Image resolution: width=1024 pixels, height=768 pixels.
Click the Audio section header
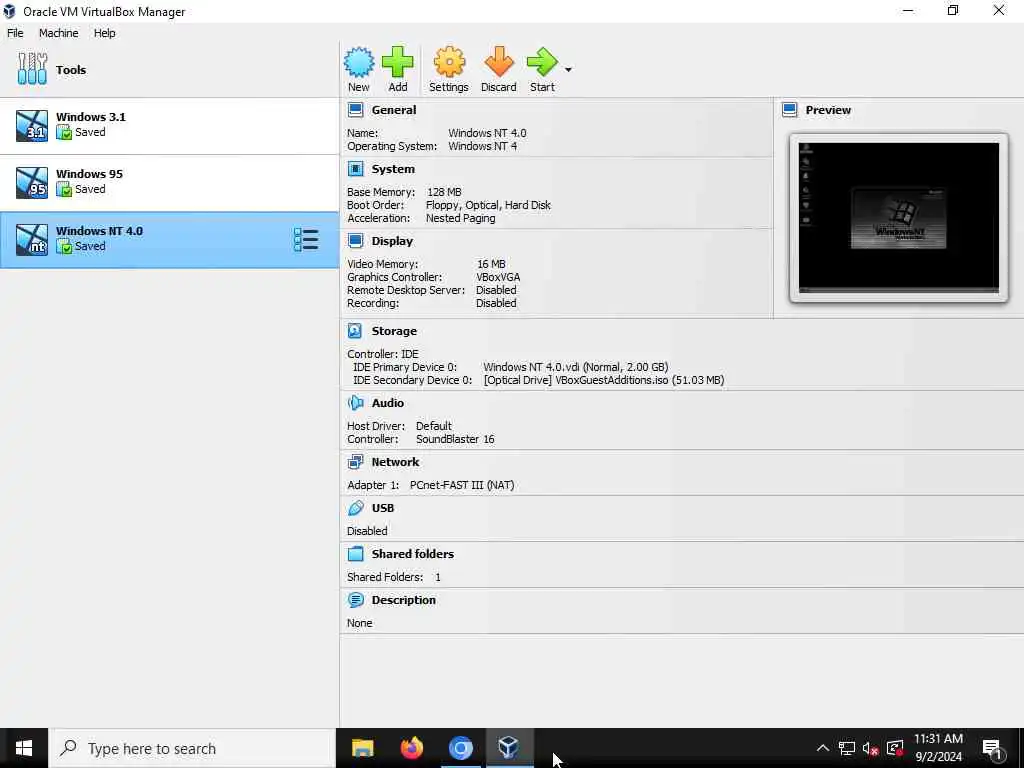[388, 403]
